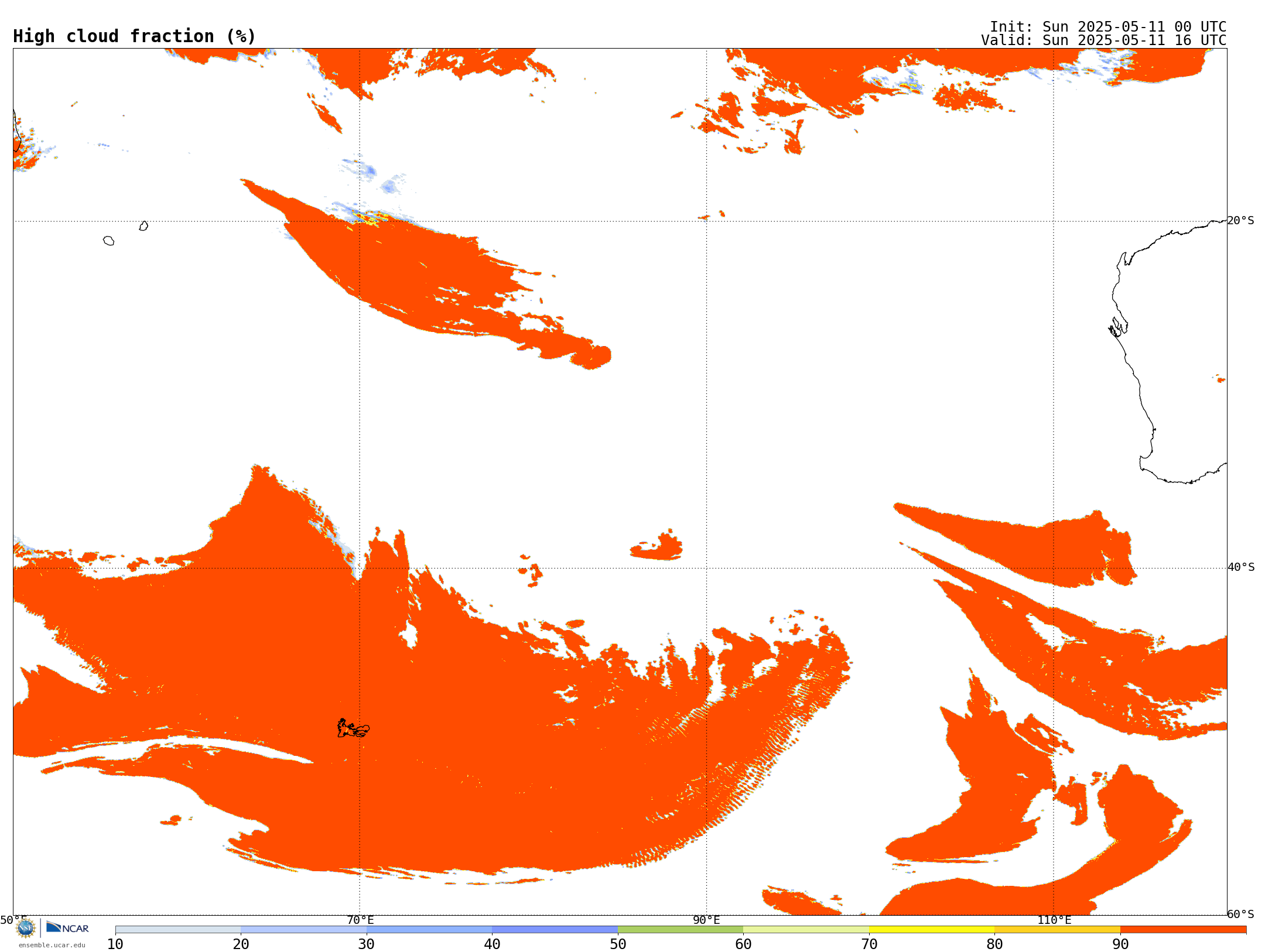The width and height of the screenshot is (1265, 952).
Task: Click the colorbar tick label 50
Action: pyautogui.click(x=618, y=944)
